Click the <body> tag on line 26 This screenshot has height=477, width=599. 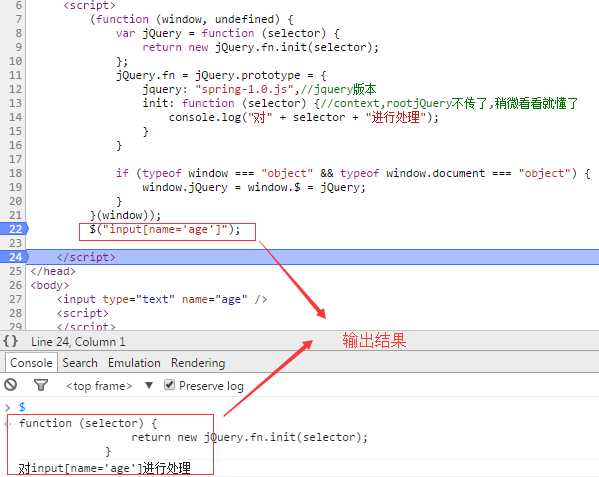[50, 285]
